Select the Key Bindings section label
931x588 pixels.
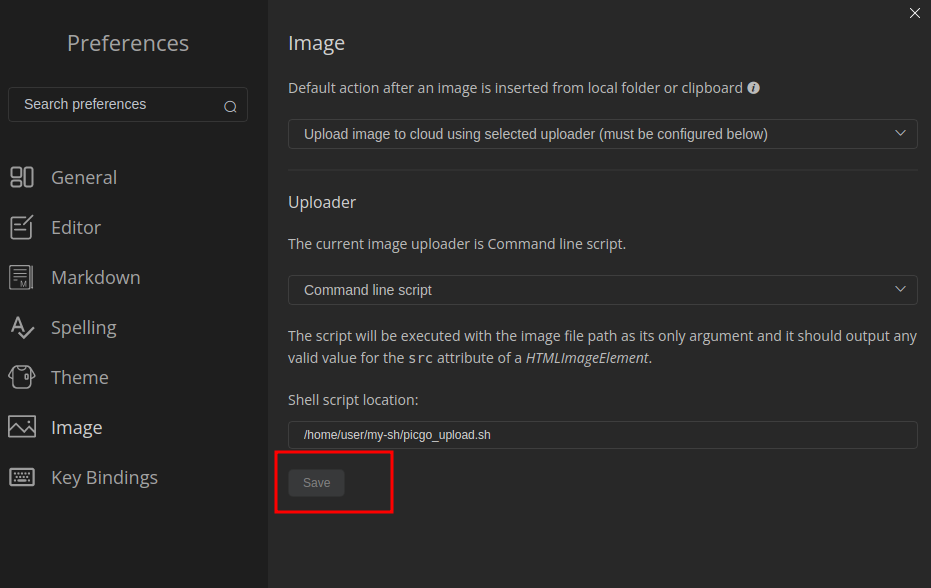(x=105, y=477)
